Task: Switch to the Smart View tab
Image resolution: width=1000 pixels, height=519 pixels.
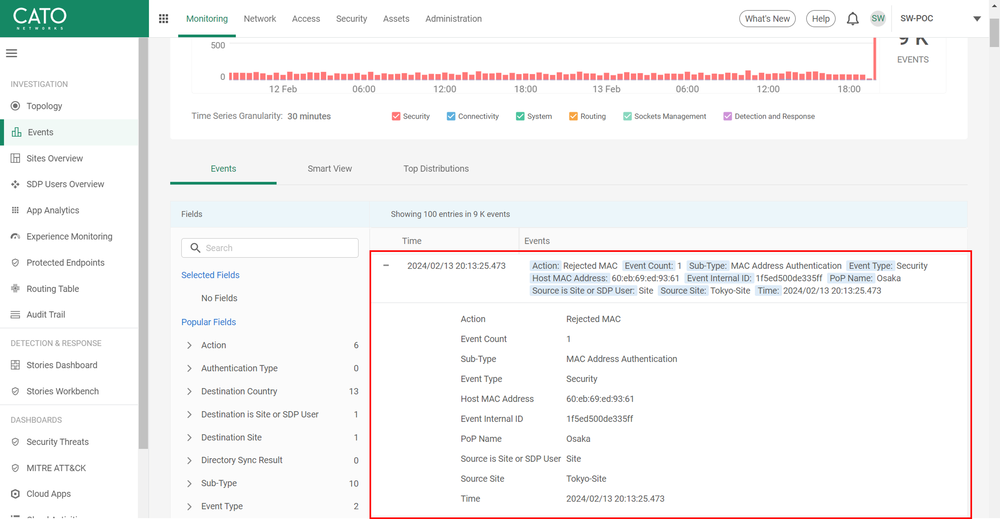Action: (x=330, y=168)
